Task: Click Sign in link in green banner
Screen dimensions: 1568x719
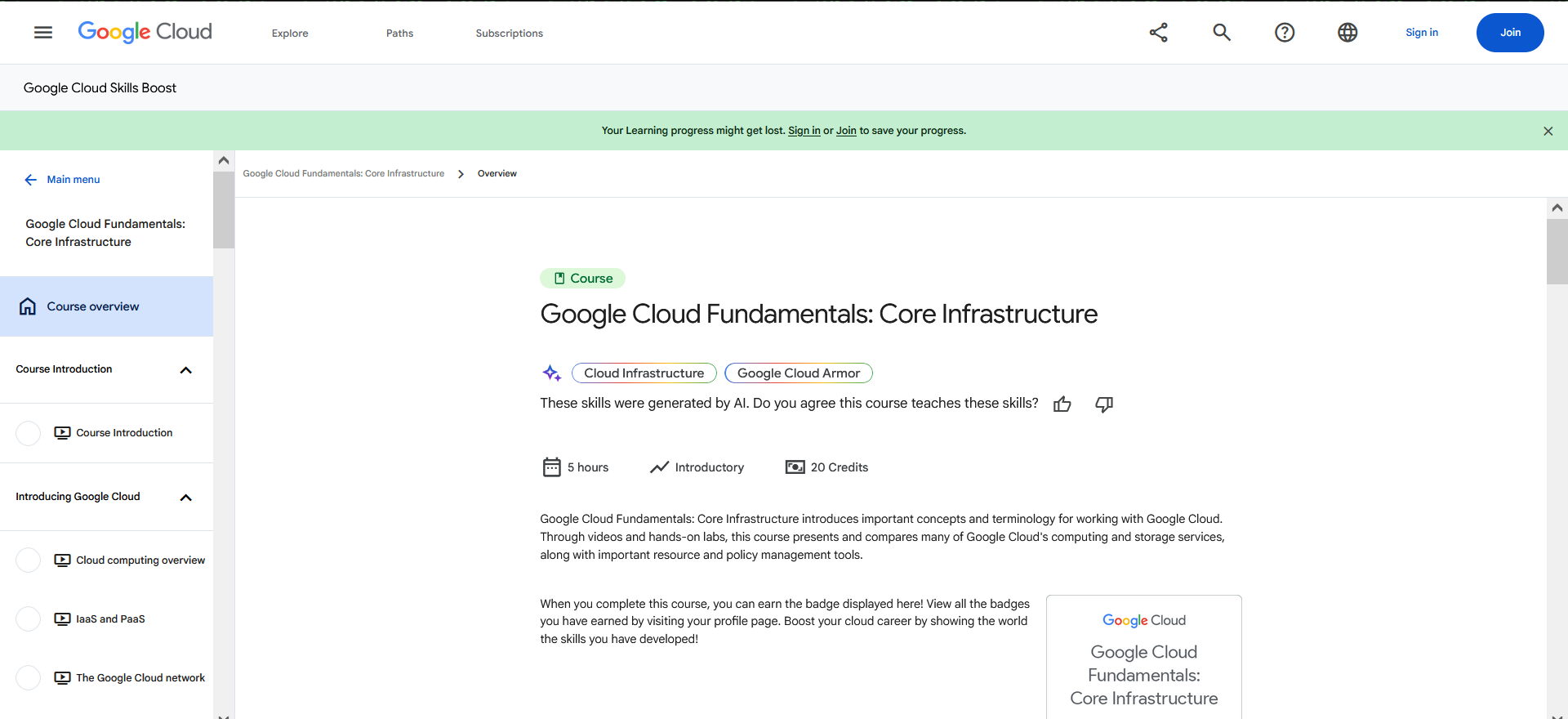Action: click(804, 131)
